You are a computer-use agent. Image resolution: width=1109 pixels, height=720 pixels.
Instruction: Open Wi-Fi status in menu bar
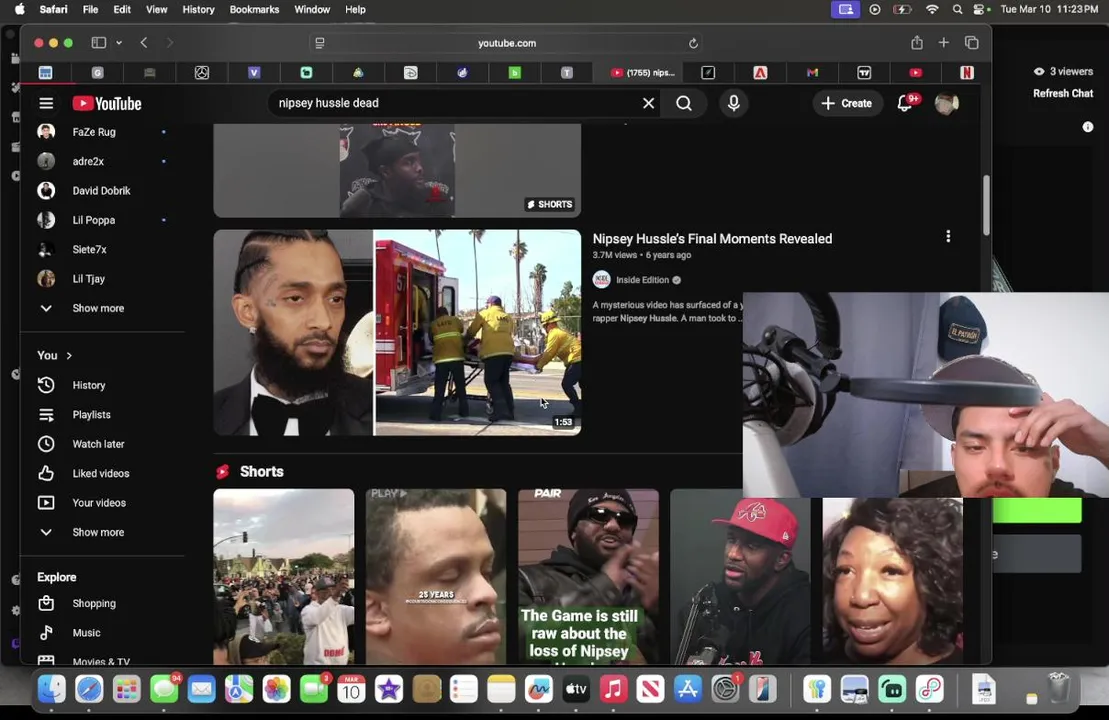[932, 9]
